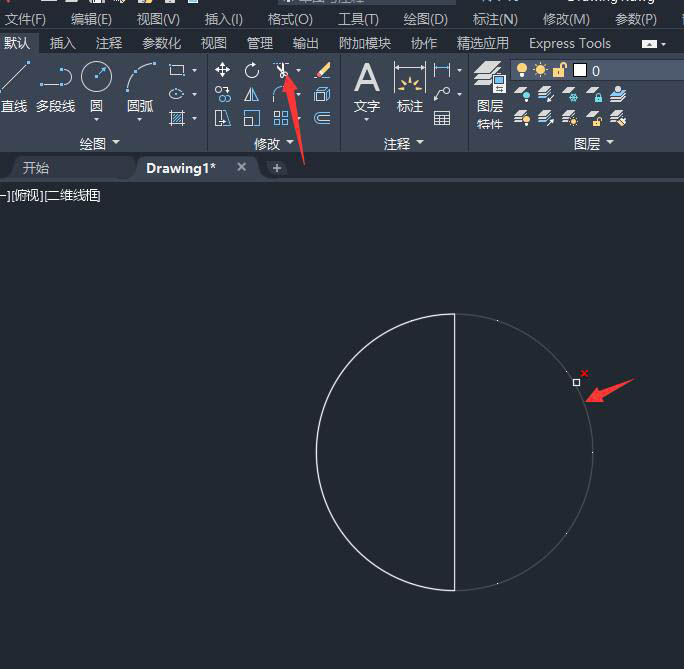Select the Rotate tool icon
The width and height of the screenshot is (684, 669).
tap(252, 70)
